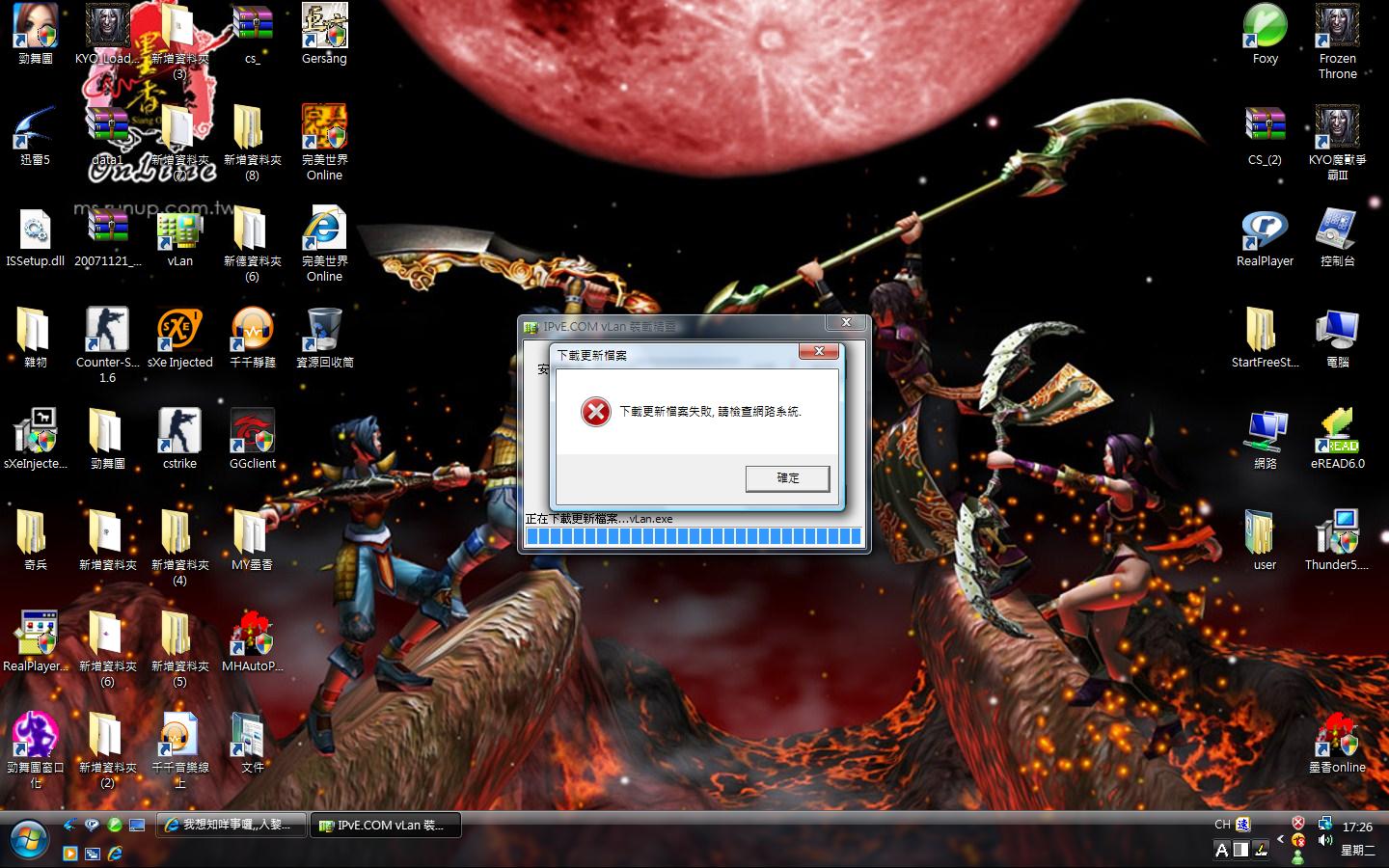Launch the cstrike shortcut
This screenshot has width=1389, height=868.
(180, 440)
